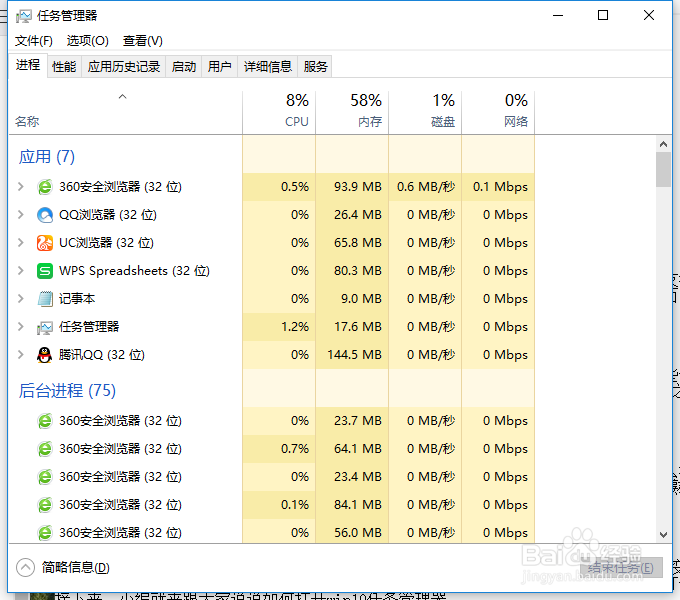The width and height of the screenshot is (680, 600).
Task: Click the UC浏览器 app icon
Action: point(45,243)
